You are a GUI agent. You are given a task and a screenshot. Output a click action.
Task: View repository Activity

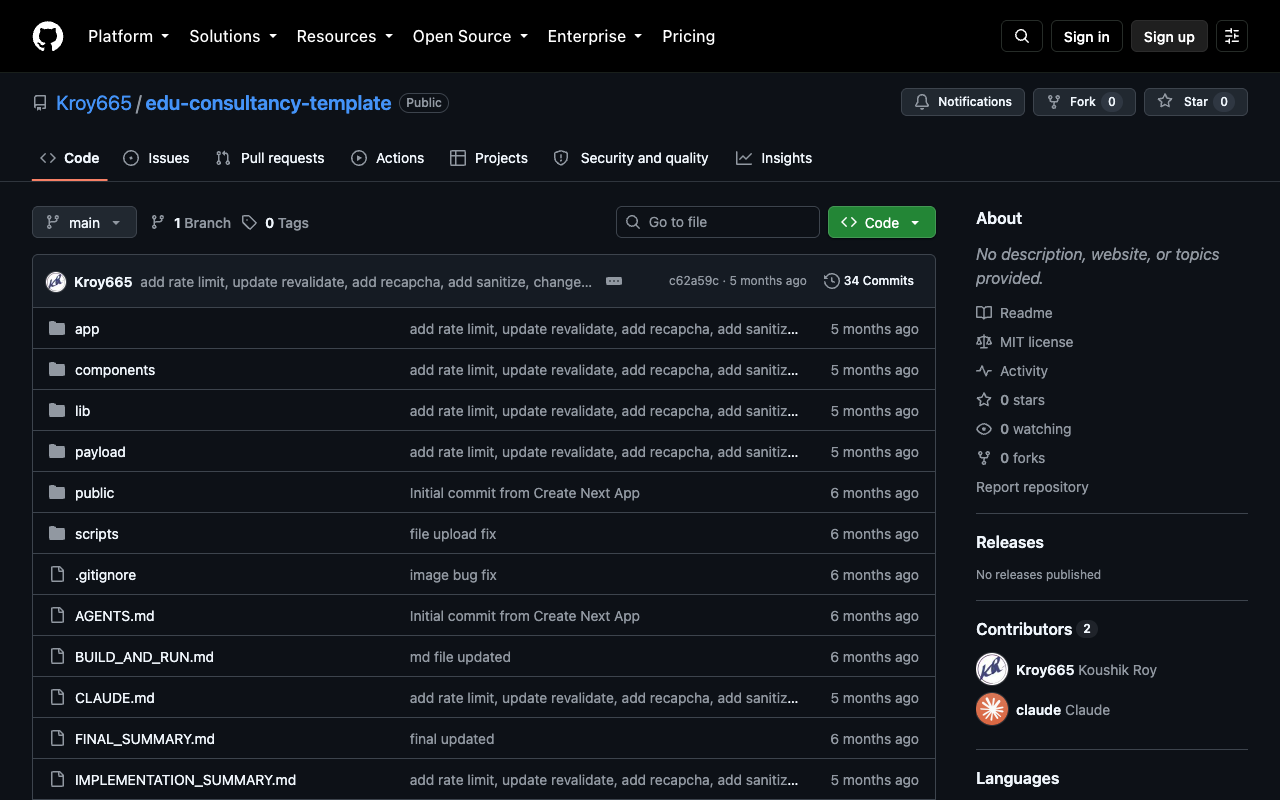pyautogui.click(x=1012, y=371)
